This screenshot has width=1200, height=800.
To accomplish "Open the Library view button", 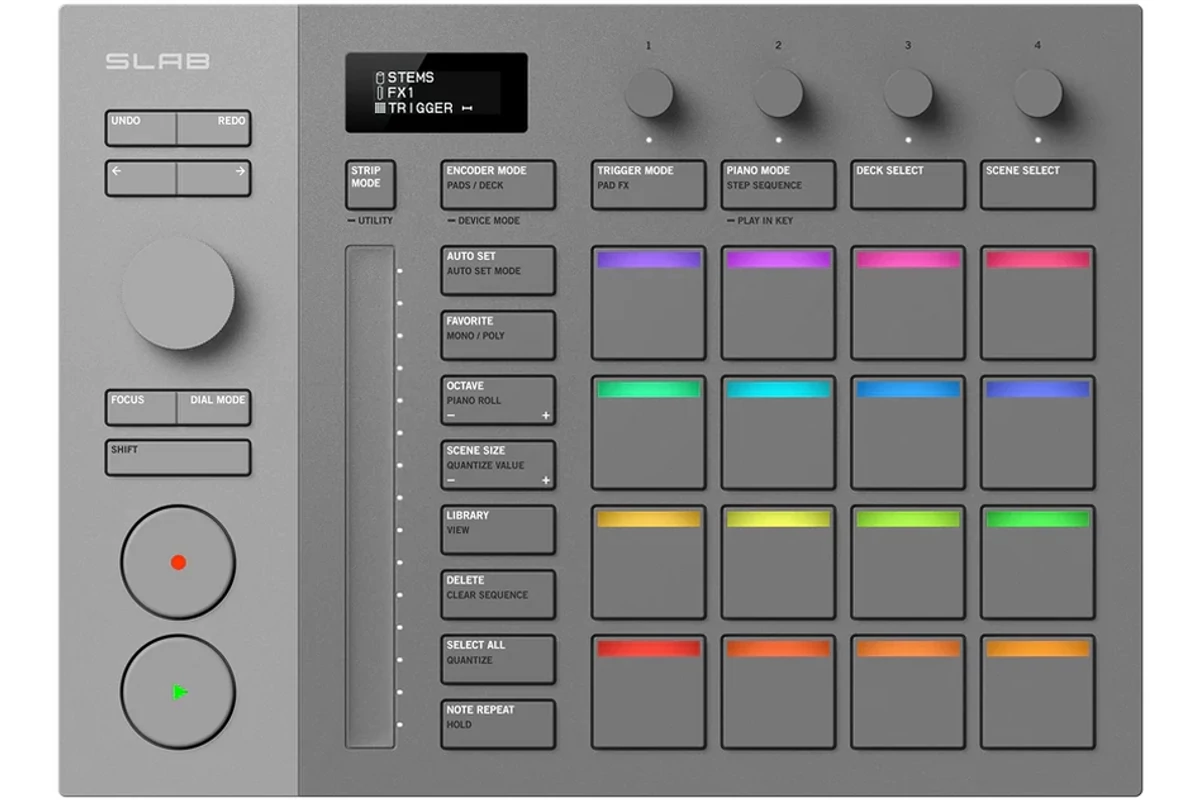I will click(498, 530).
